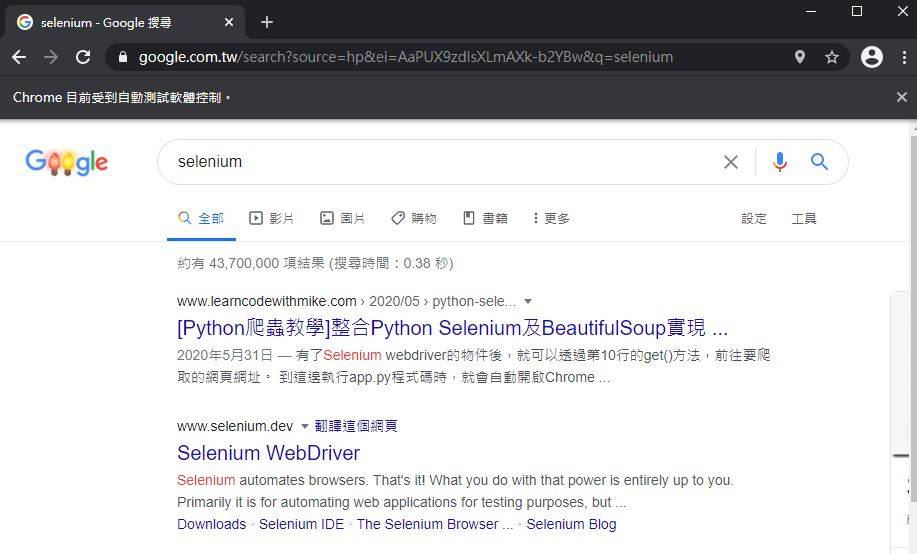Open the Chrome profile avatar menu
Image resolution: width=917 pixels, height=554 pixels.
point(871,57)
